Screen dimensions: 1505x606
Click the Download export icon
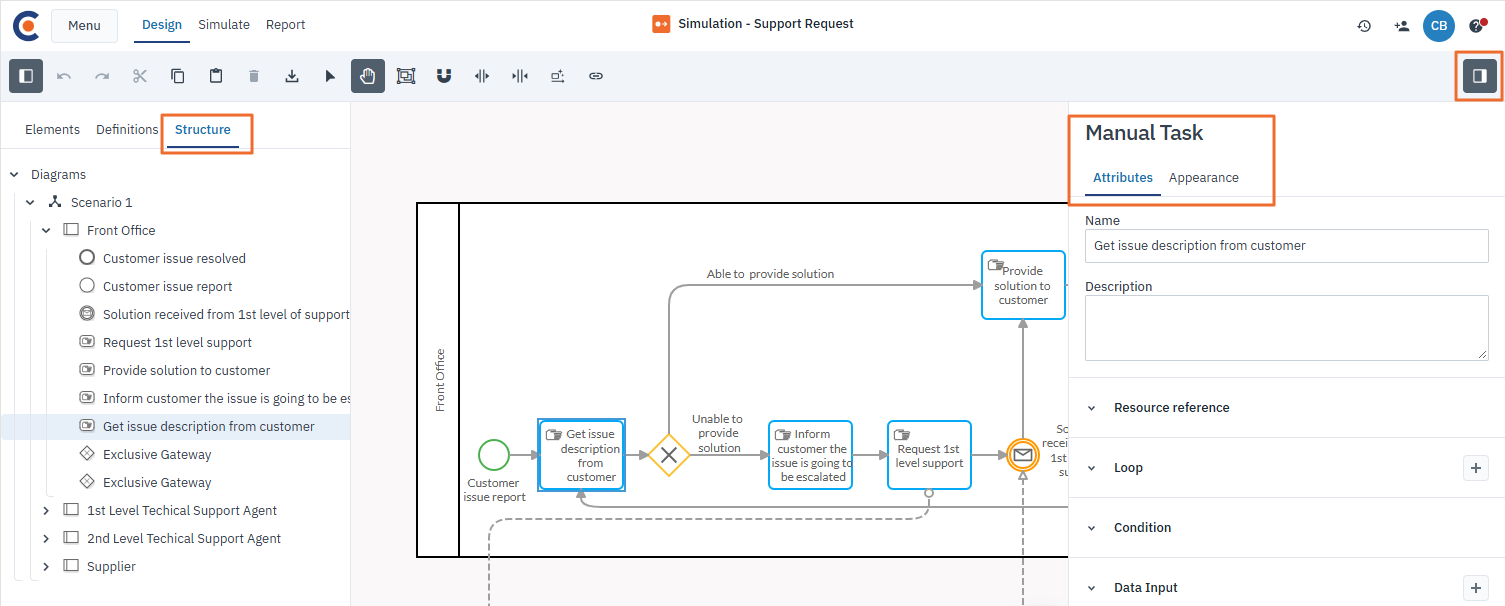(x=292, y=76)
